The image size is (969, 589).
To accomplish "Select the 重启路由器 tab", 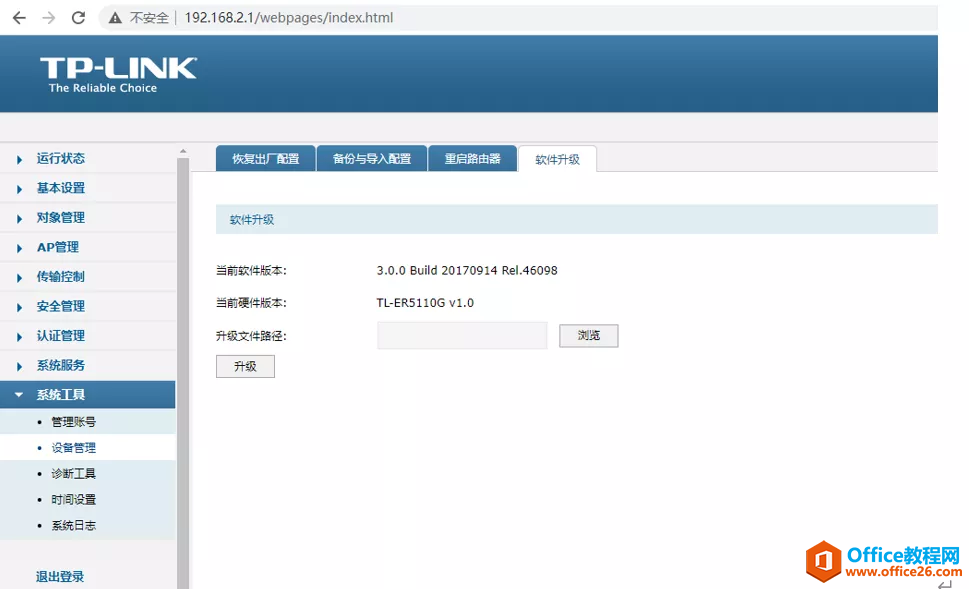I will (472, 159).
